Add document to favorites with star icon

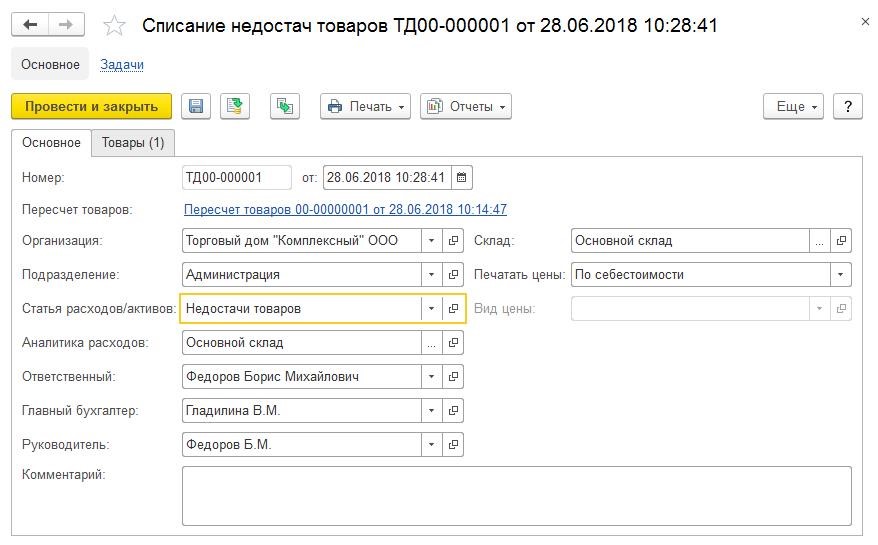click(114, 26)
